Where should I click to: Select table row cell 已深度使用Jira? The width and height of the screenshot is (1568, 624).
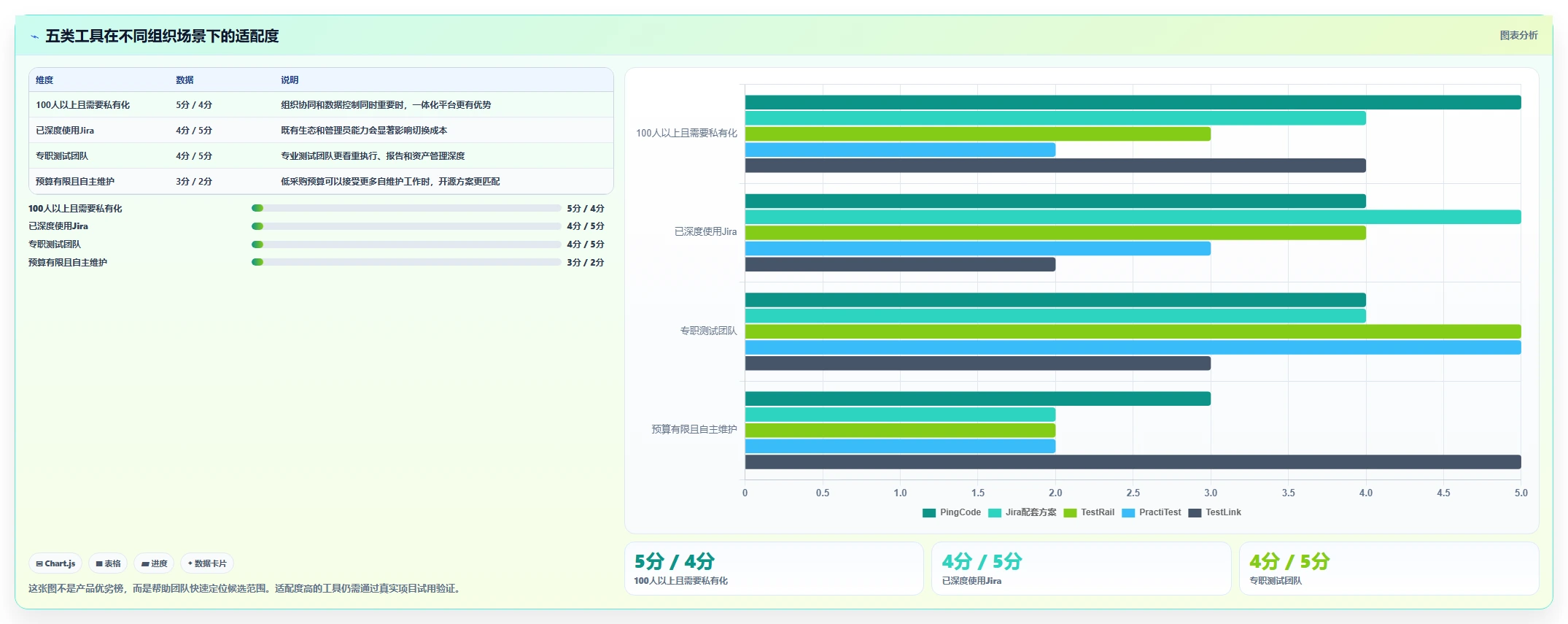[65, 131]
